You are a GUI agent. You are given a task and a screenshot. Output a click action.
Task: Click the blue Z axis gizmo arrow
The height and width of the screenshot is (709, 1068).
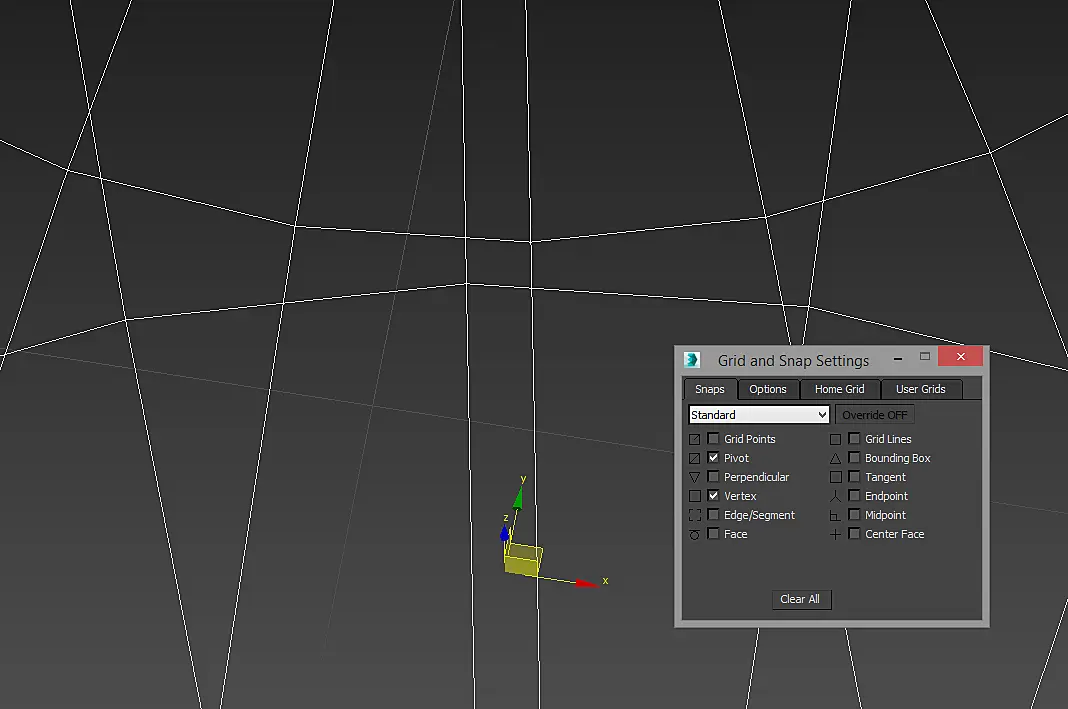505,533
